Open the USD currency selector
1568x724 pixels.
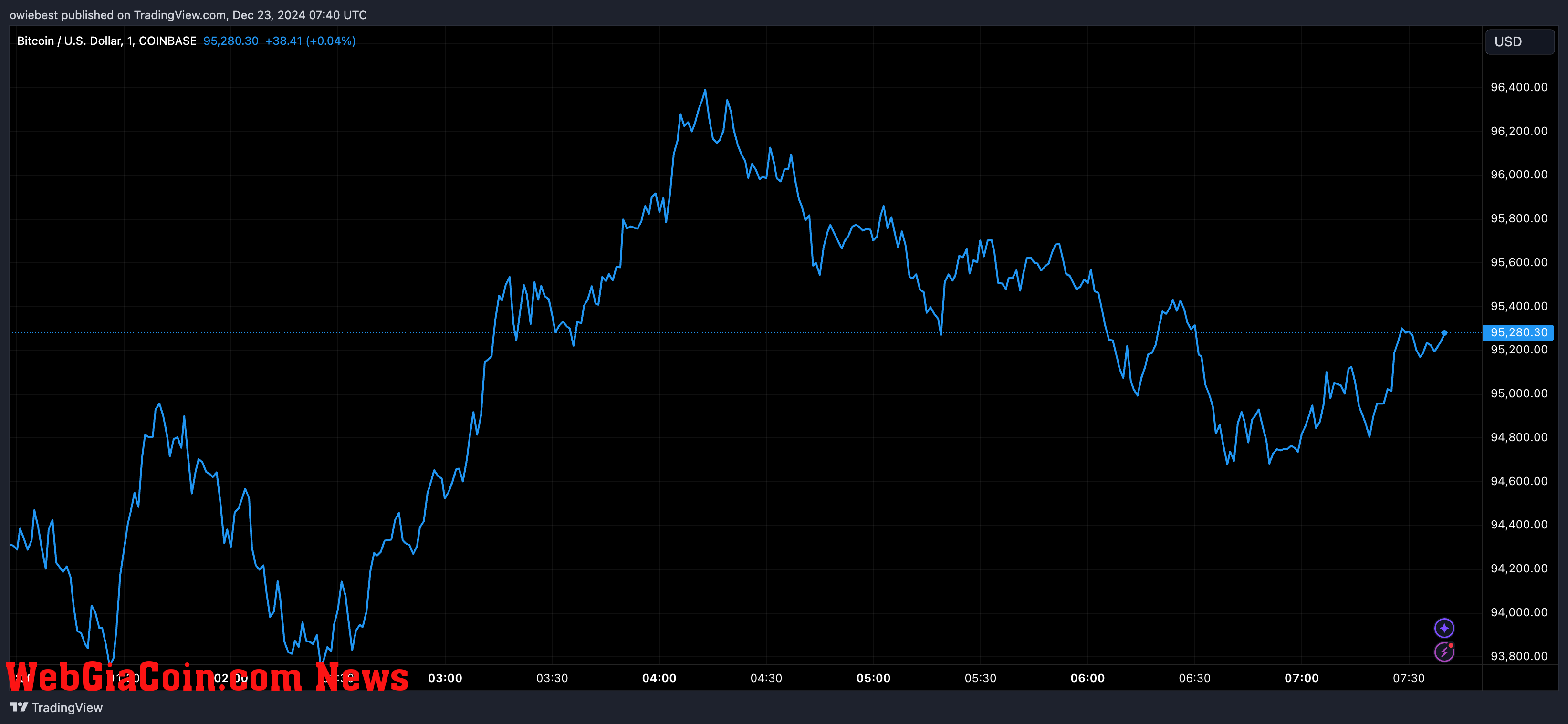coord(1519,41)
